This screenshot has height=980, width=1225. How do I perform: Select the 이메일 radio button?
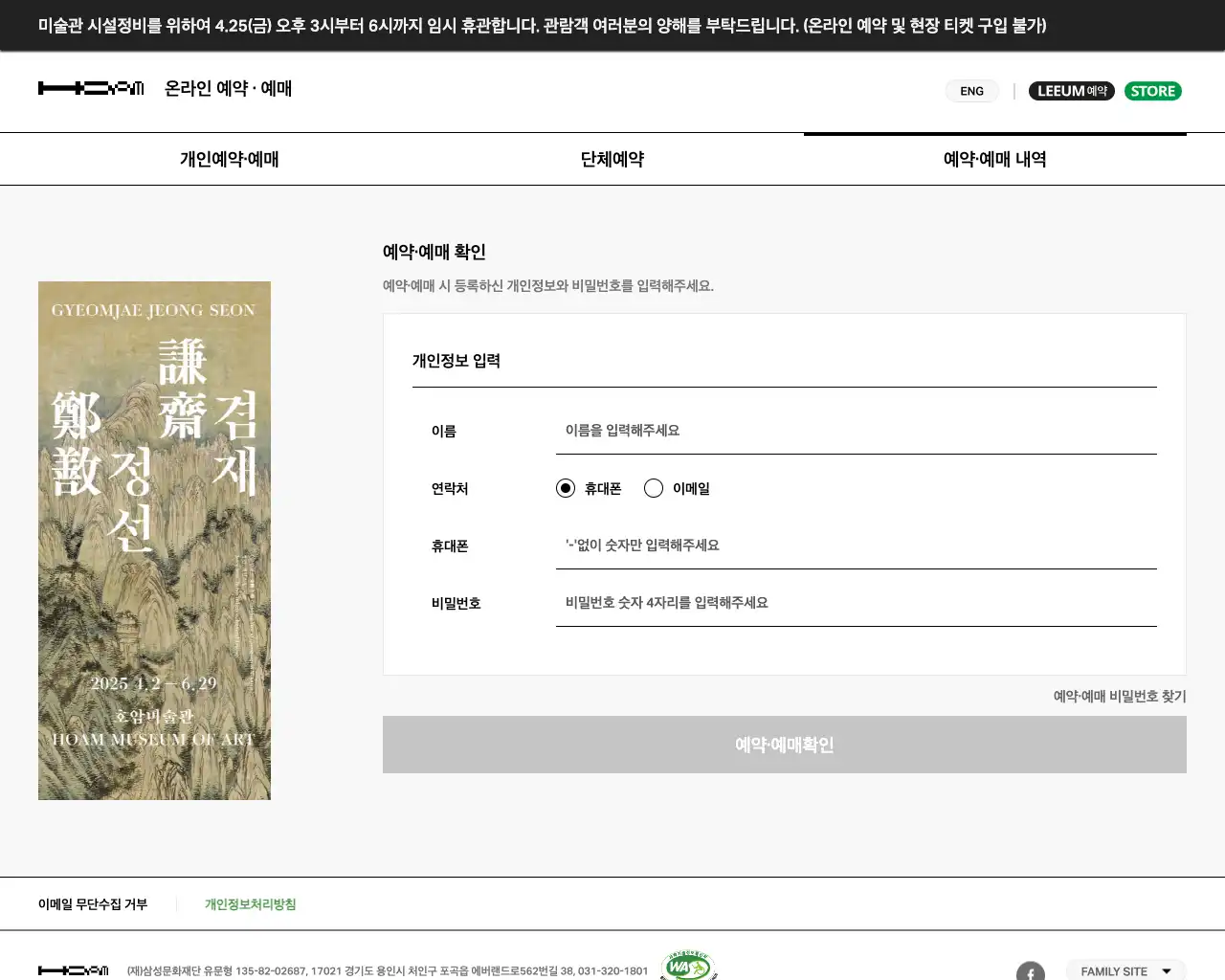click(654, 488)
